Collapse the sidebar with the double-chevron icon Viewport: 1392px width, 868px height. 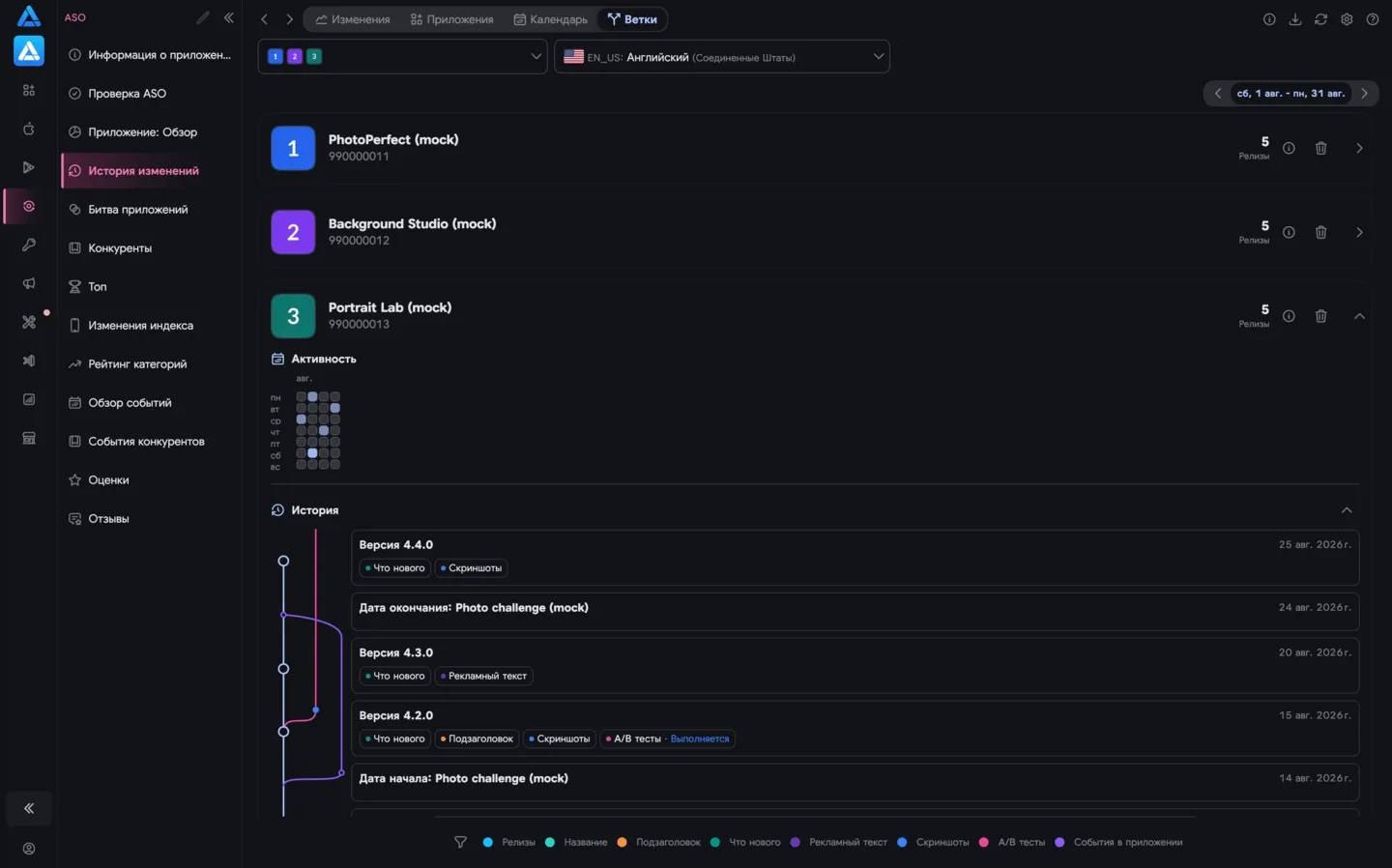pos(229,17)
